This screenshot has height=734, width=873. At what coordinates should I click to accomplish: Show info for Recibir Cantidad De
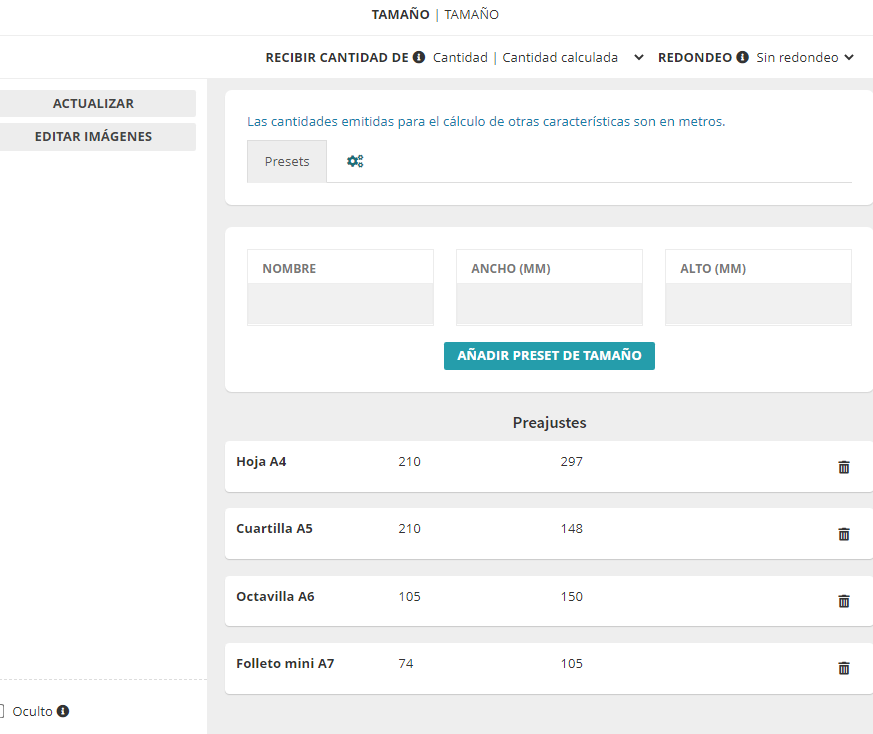[419, 57]
